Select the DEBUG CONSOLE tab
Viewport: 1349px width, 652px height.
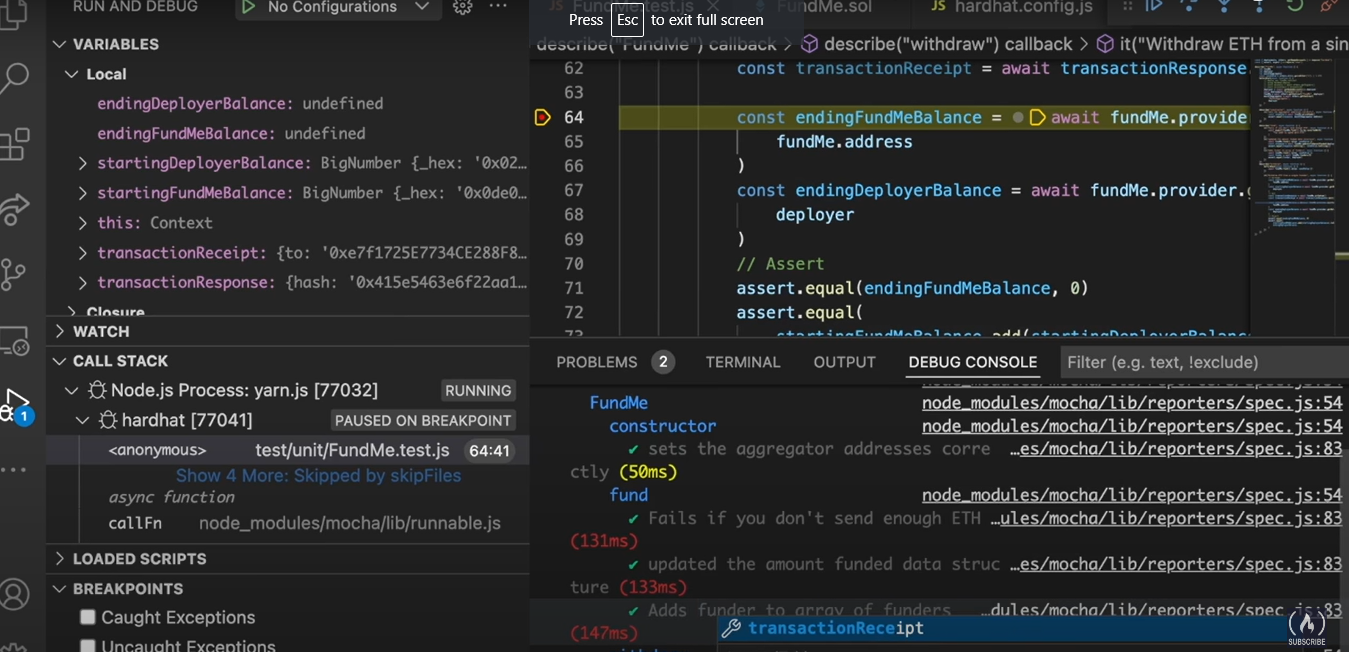(972, 362)
